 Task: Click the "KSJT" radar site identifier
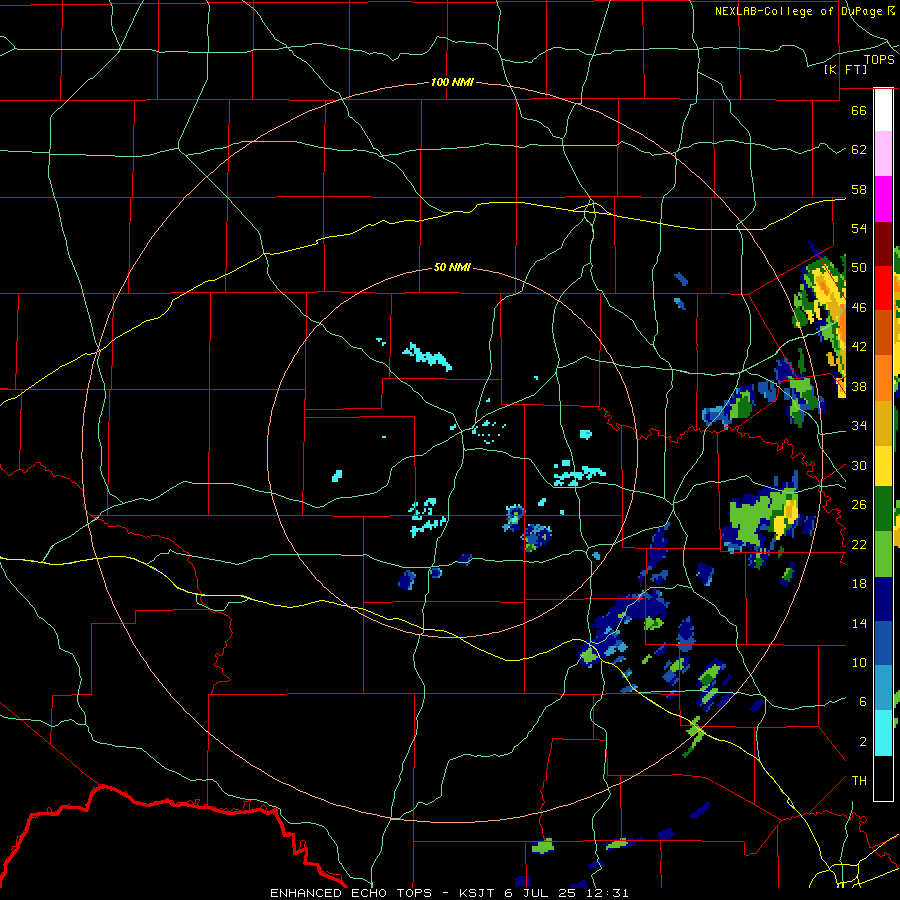(477, 893)
